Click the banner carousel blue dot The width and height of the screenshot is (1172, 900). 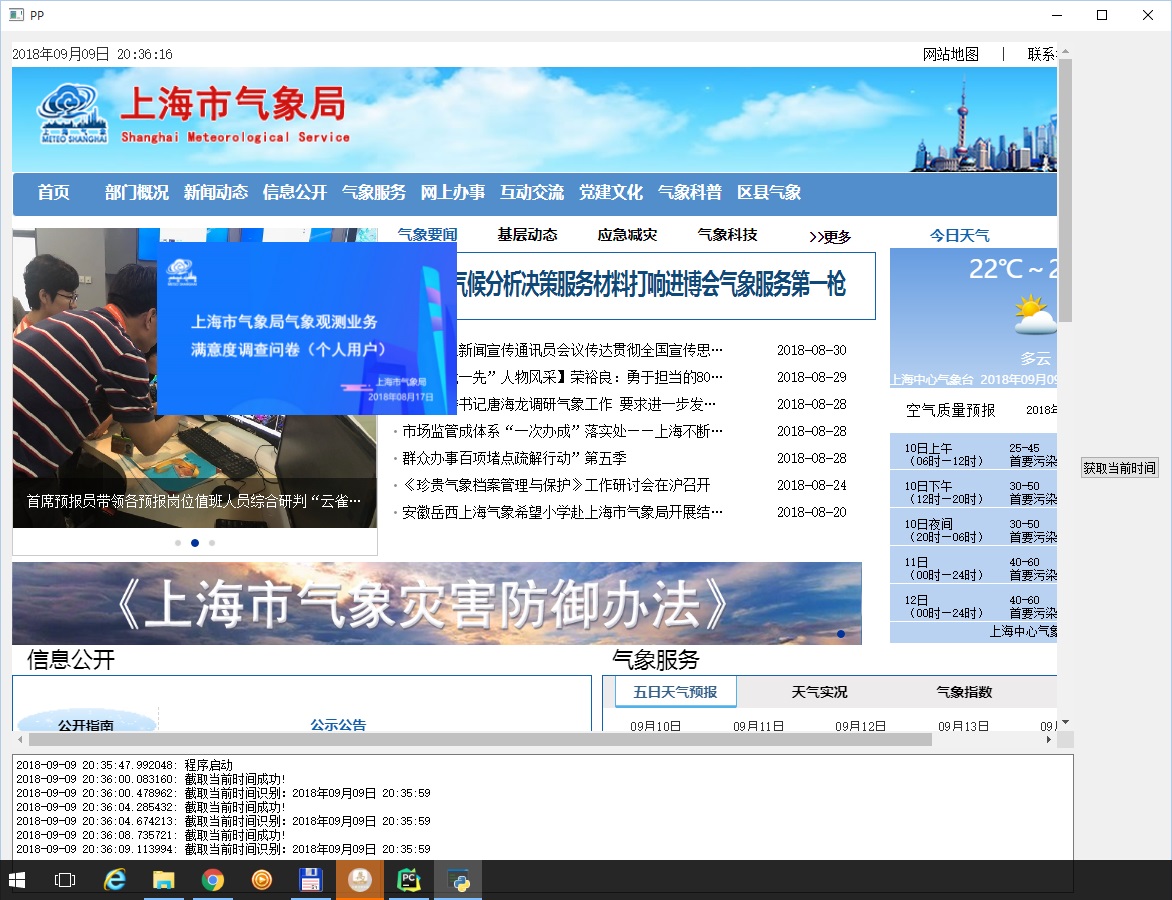pos(841,634)
